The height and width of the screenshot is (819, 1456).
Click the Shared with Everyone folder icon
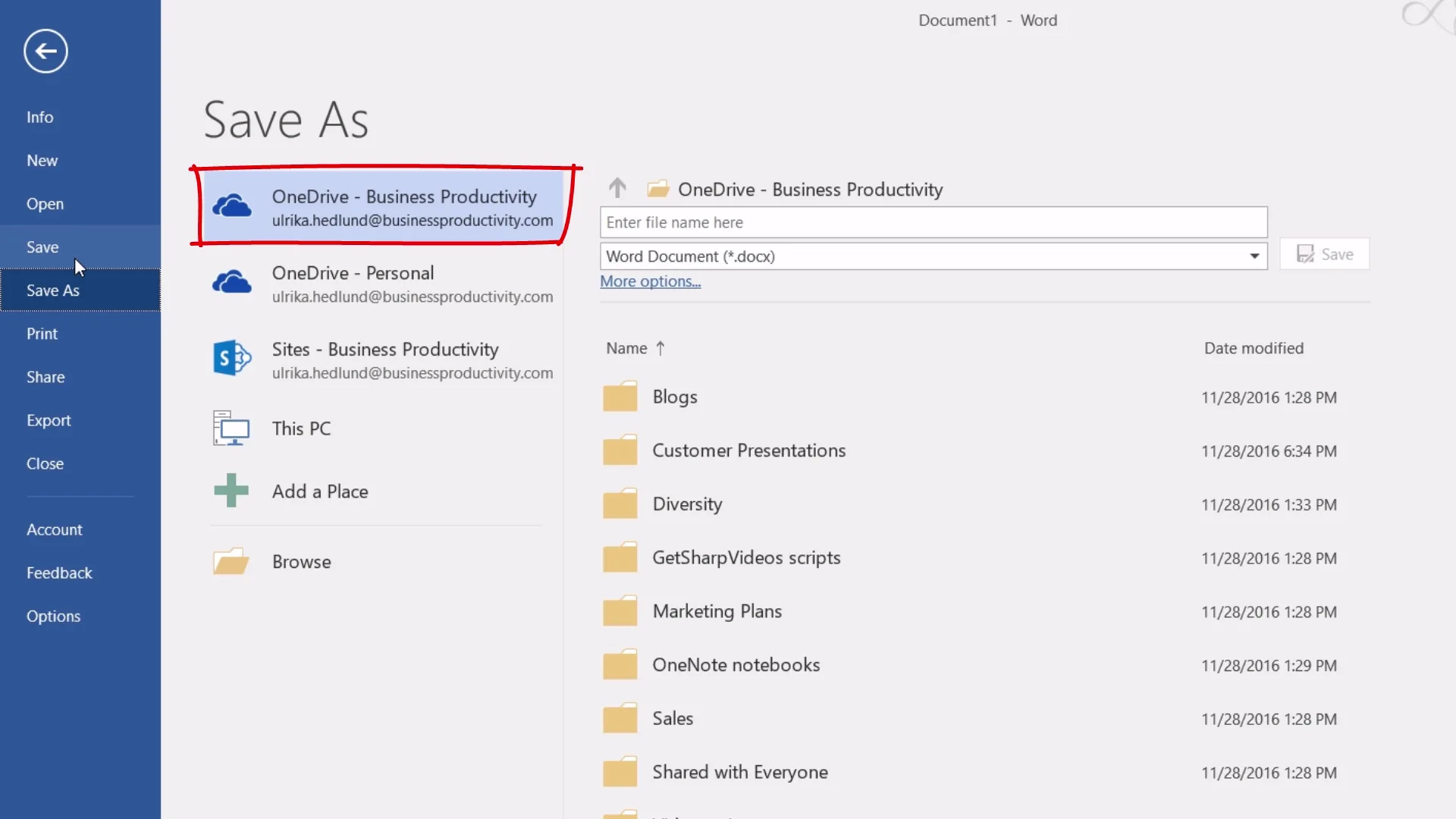click(620, 771)
